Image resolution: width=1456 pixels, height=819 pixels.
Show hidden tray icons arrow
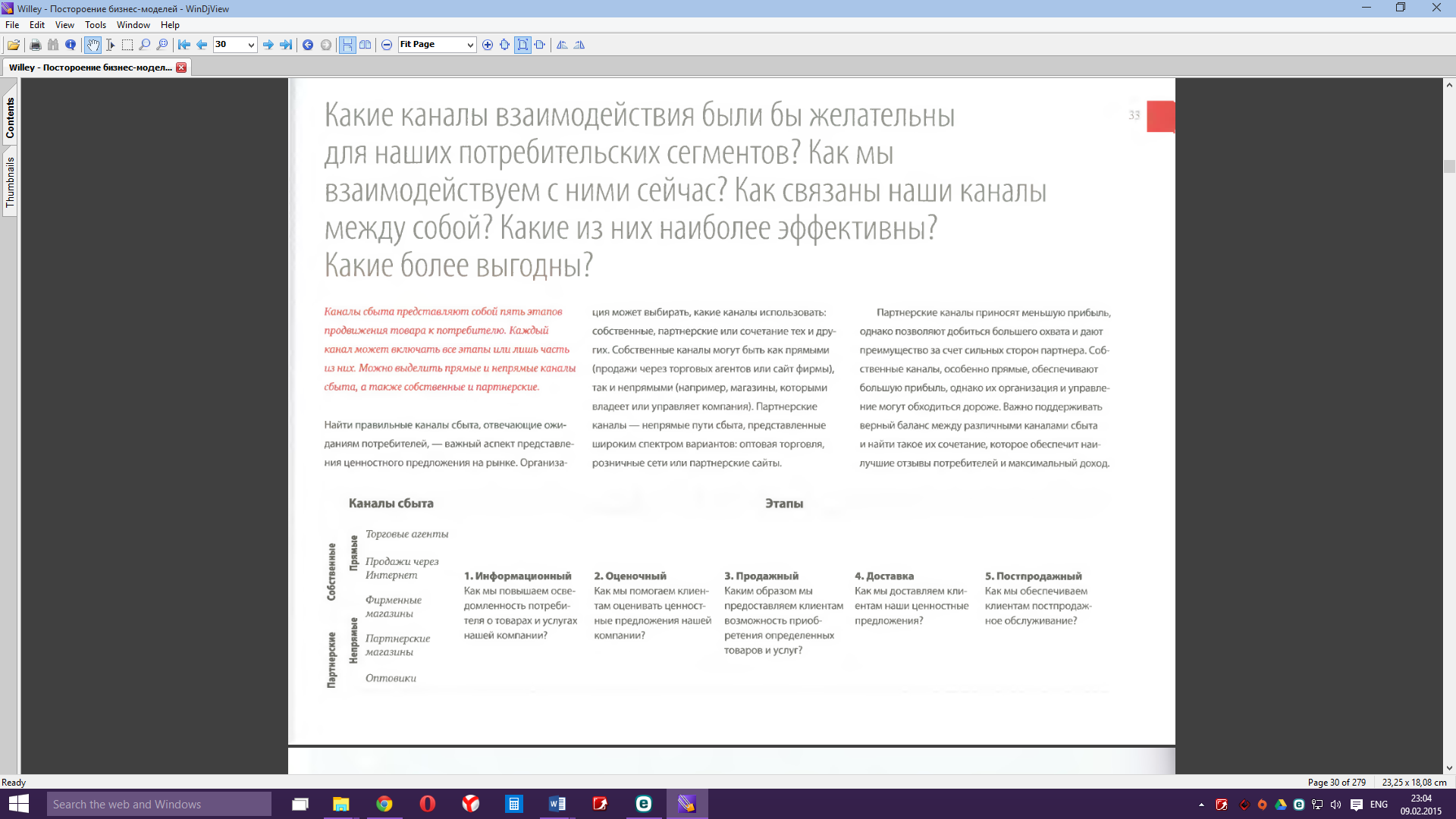coord(1201,805)
